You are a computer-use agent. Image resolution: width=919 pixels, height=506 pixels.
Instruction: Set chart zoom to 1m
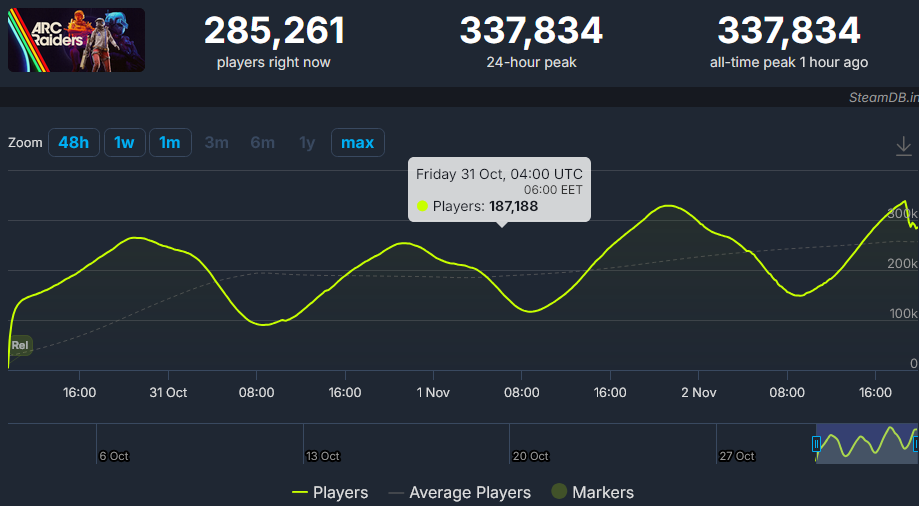pos(170,142)
